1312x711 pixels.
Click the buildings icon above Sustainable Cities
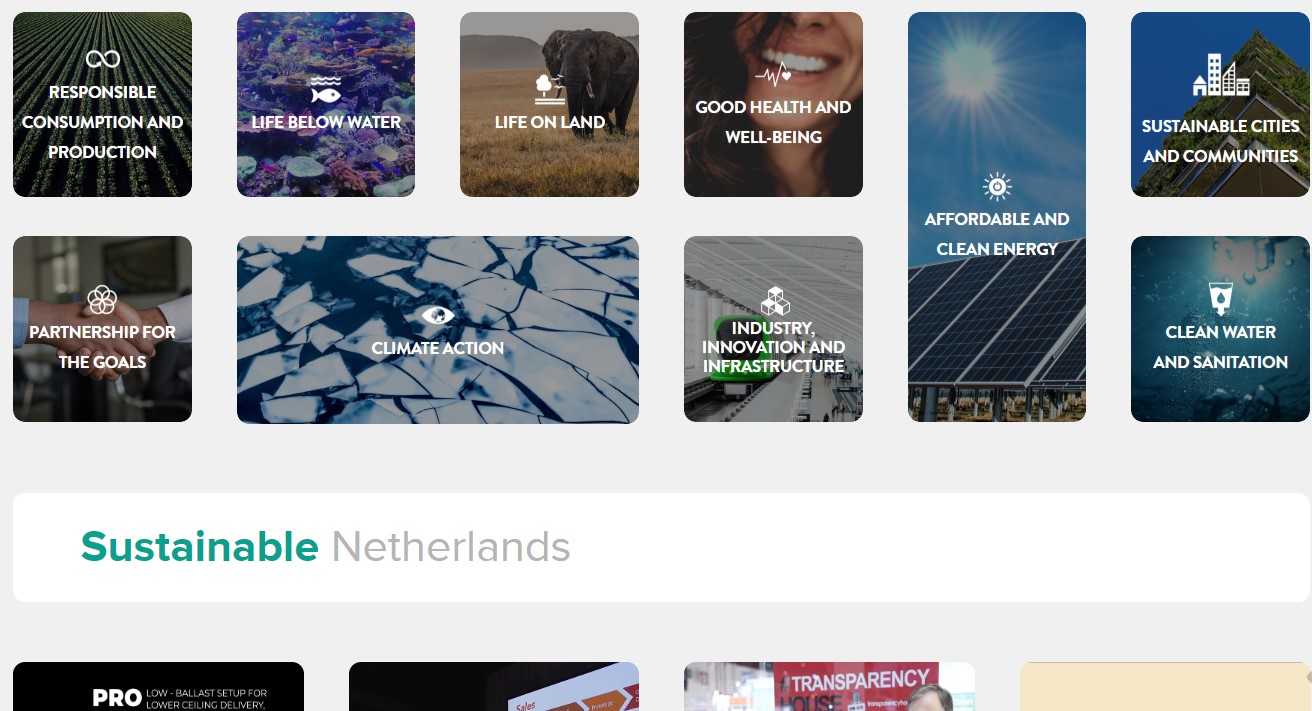[x=1221, y=76]
